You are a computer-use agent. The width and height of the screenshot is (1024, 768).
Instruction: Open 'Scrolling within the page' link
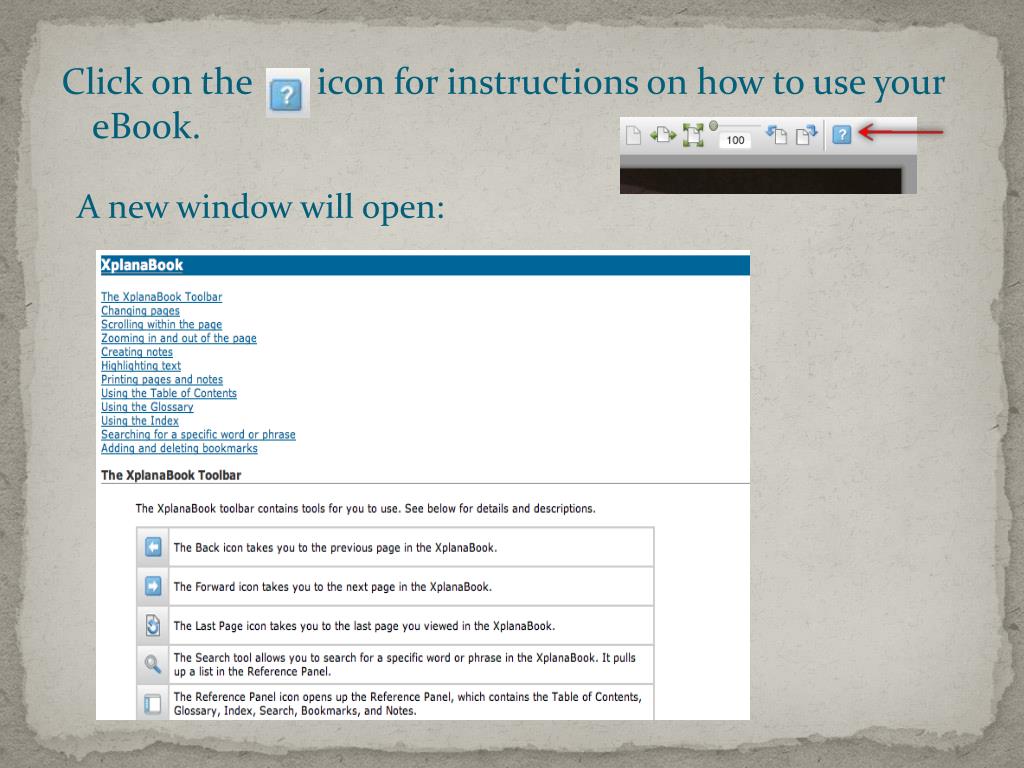pos(161,325)
